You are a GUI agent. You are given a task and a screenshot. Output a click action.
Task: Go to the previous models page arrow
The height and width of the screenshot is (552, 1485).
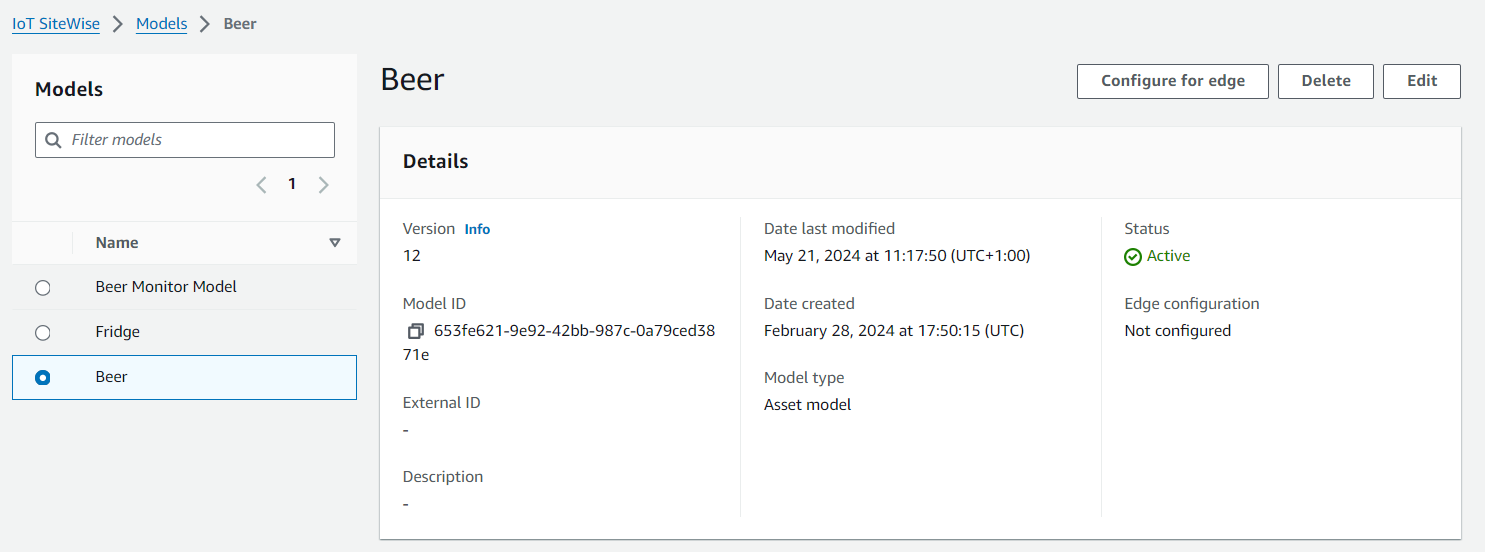(261, 184)
